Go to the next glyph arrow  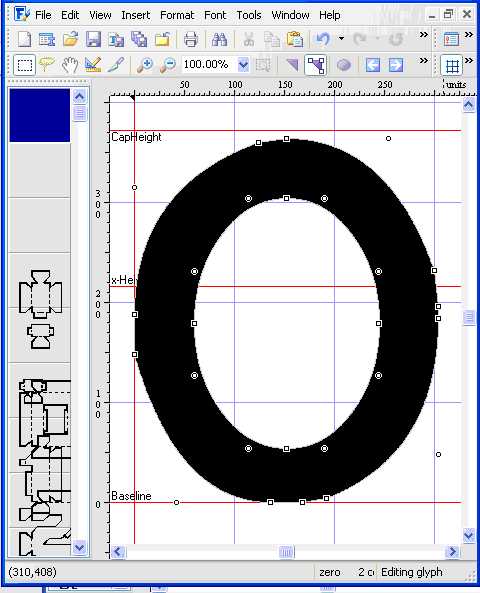pos(396,65)
